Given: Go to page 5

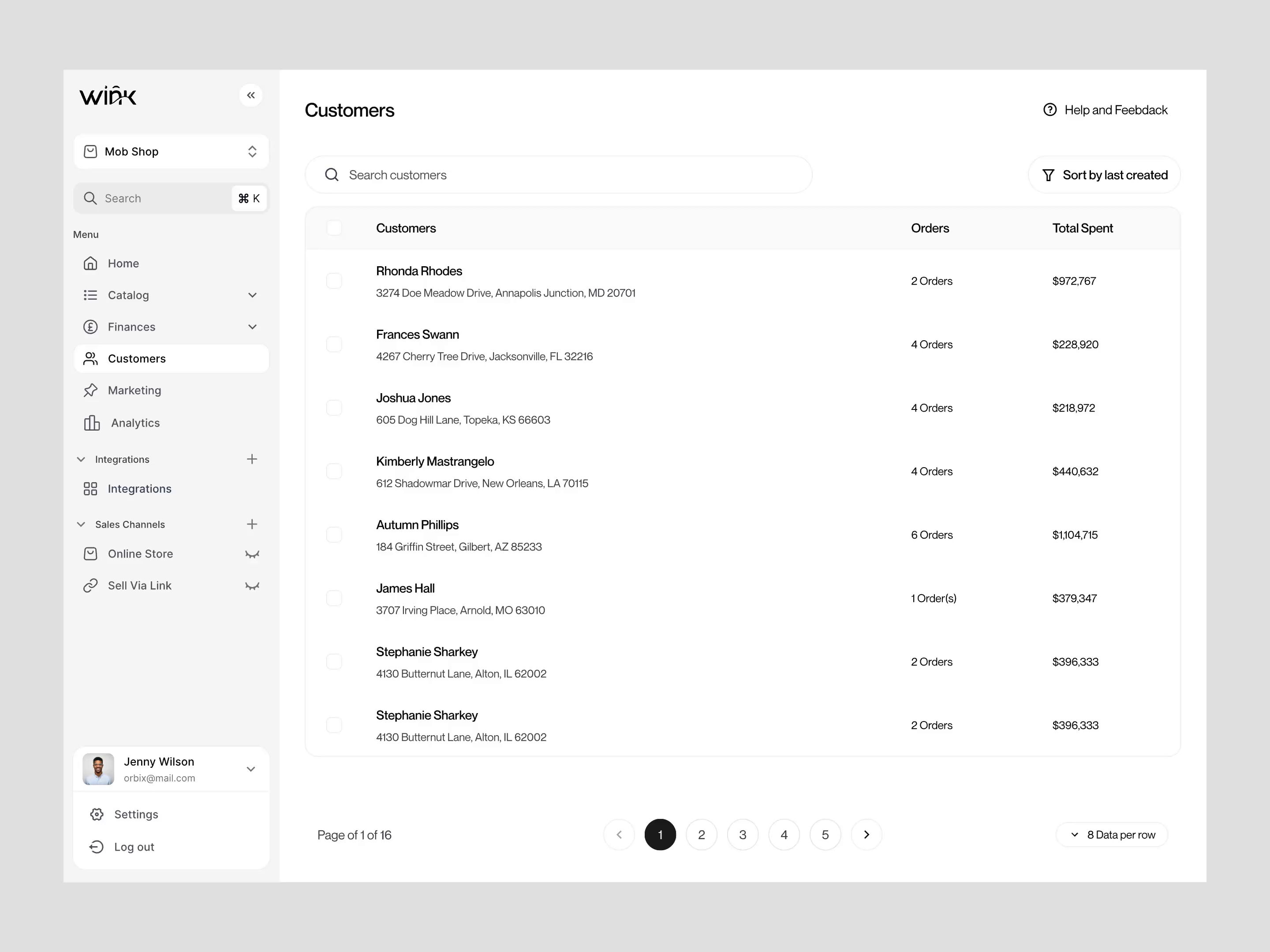Looking at the screenshot, I should [x=825, y=834].
